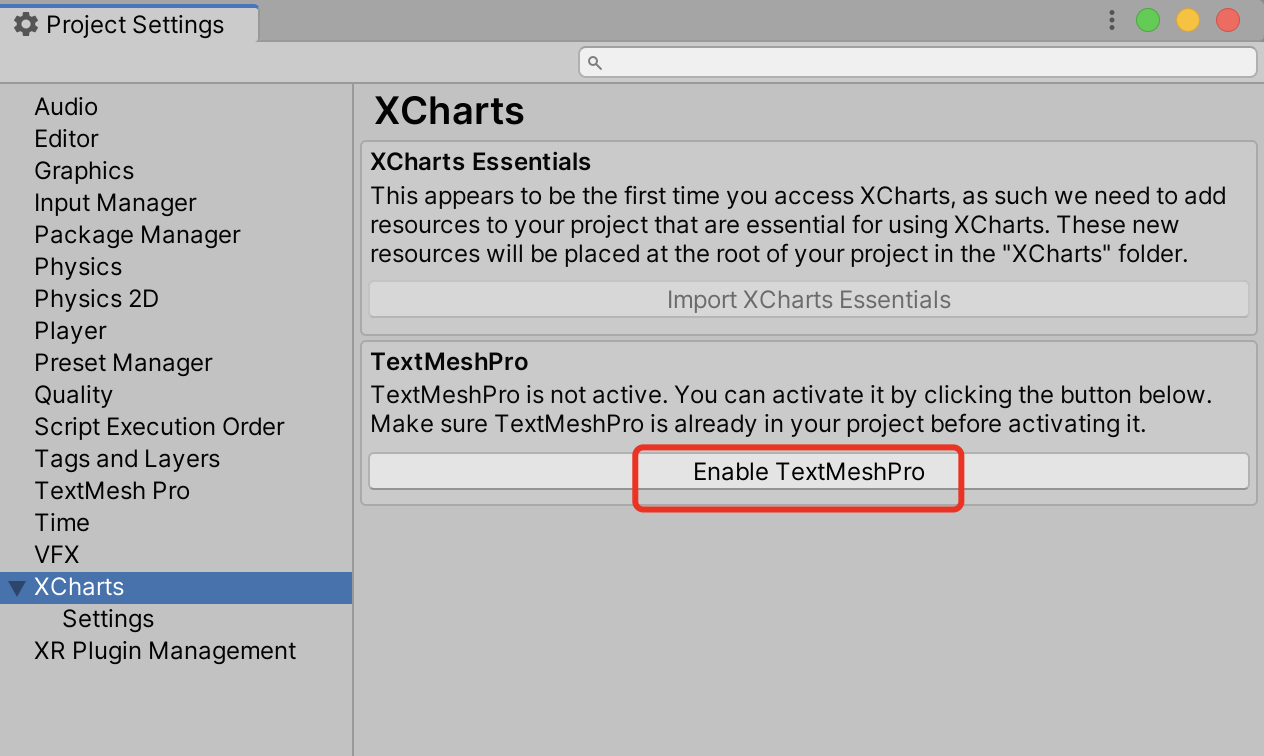Open Tags and Layers settings
Screen dimensions: 1264x756
coord(127,459)
